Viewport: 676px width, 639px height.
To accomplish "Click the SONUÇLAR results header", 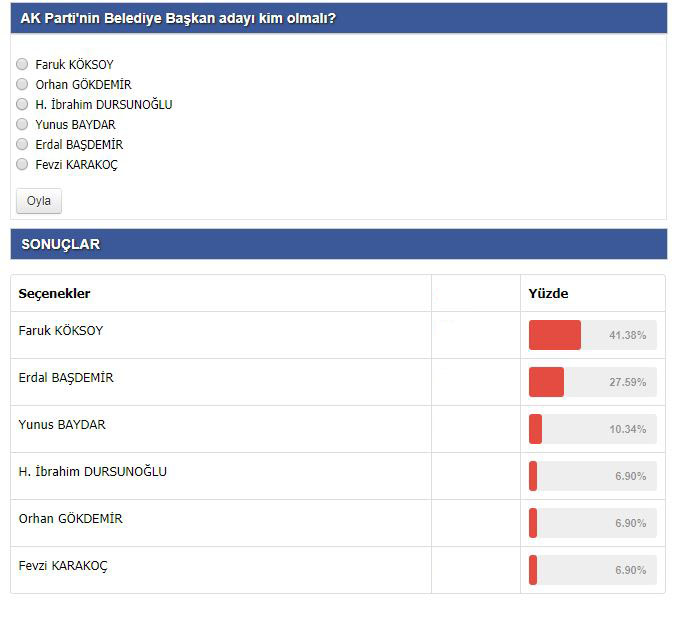I will pos(338,244).
